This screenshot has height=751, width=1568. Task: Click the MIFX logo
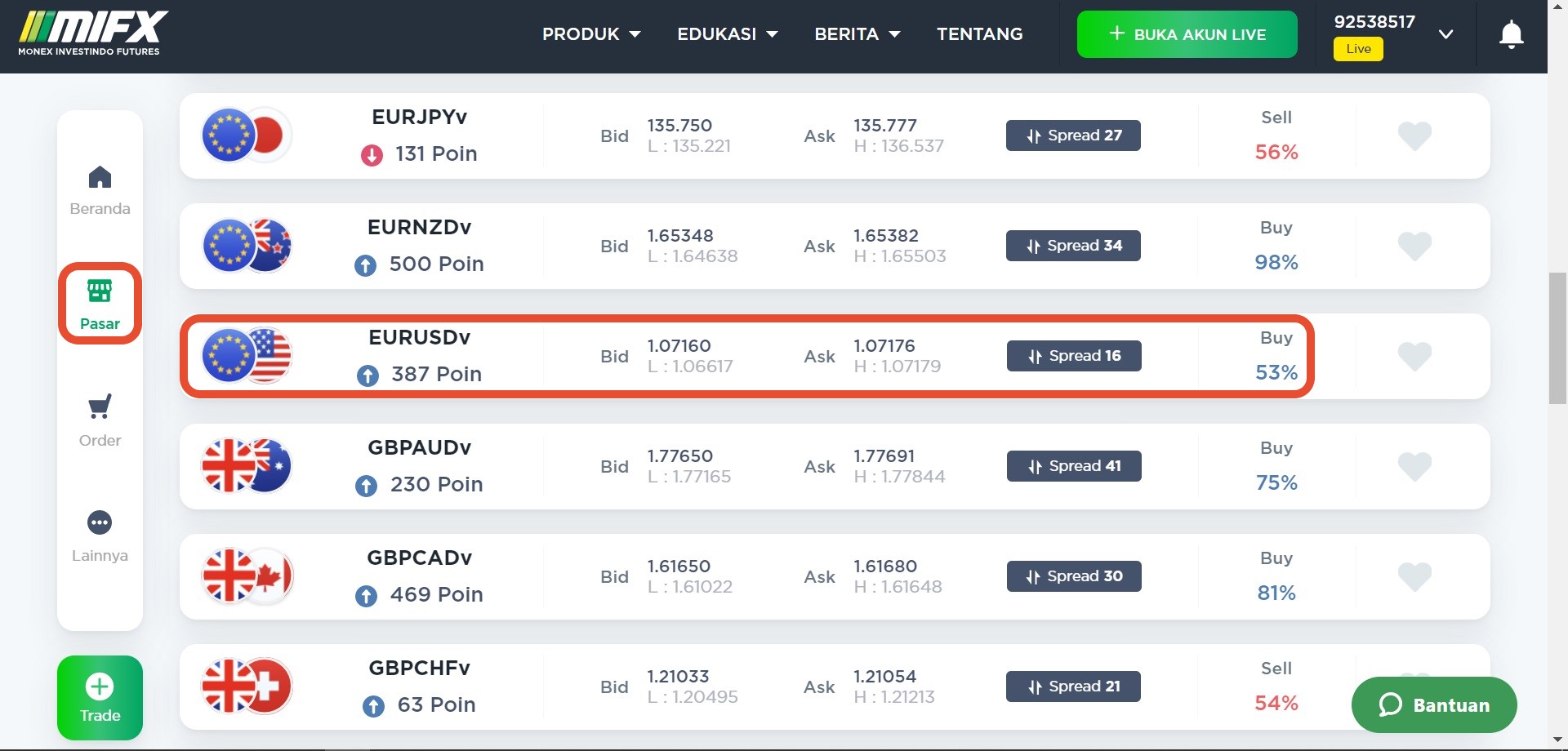point(93,33)
